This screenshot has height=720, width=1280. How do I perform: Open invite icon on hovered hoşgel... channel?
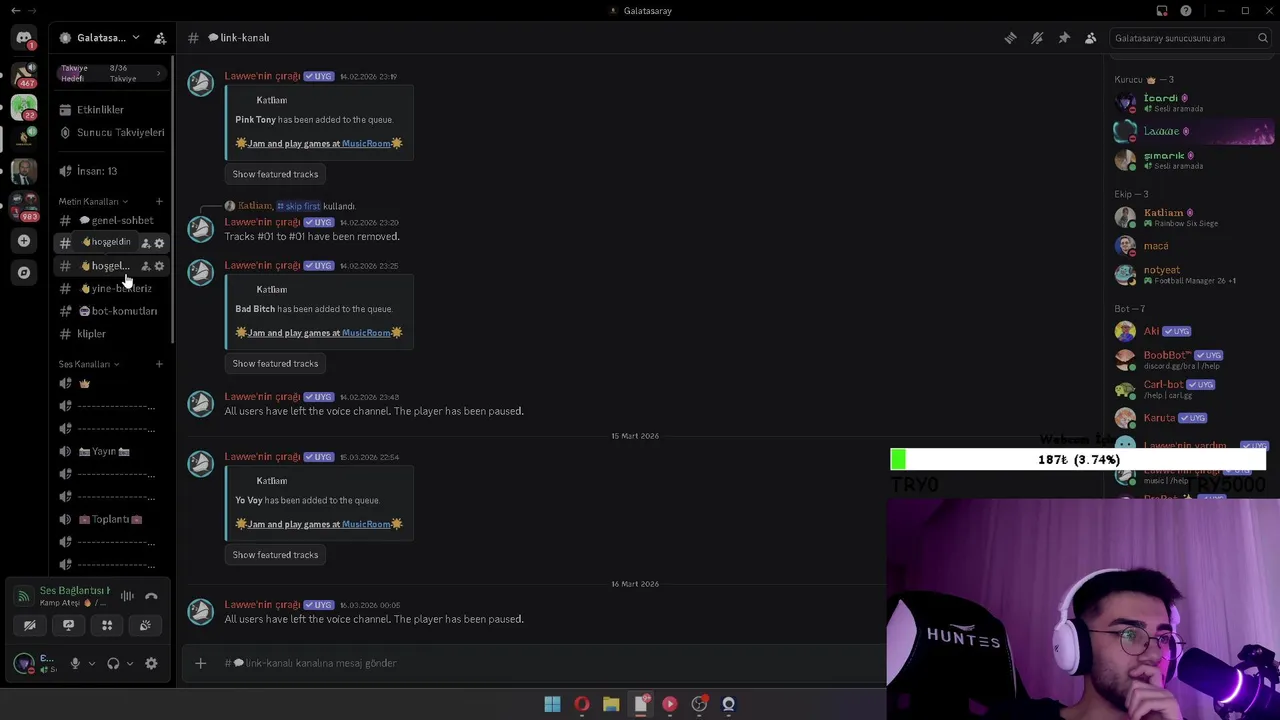click(145, 266)
